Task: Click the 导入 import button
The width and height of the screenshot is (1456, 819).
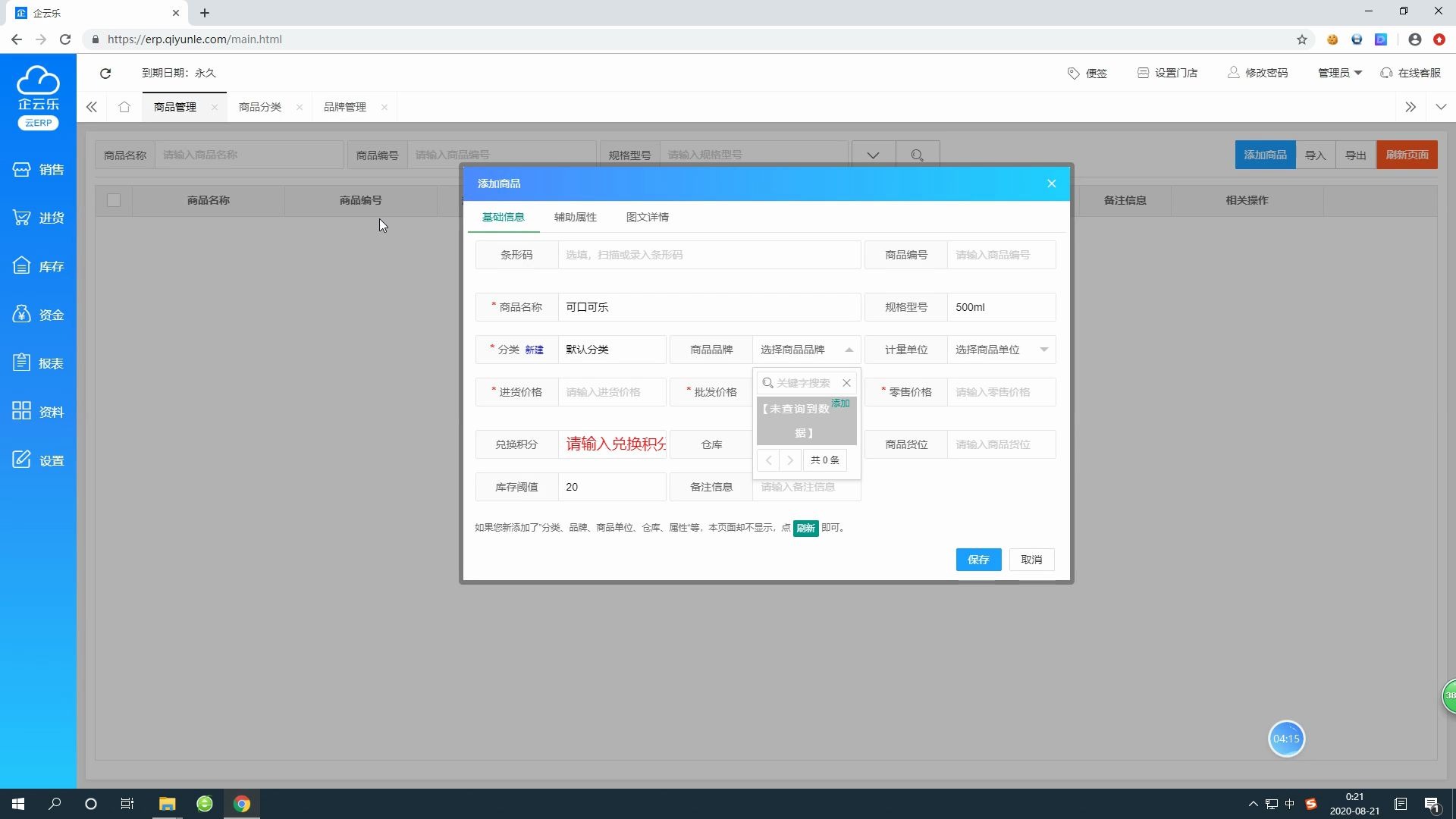Action: (x=1316, y=155)
